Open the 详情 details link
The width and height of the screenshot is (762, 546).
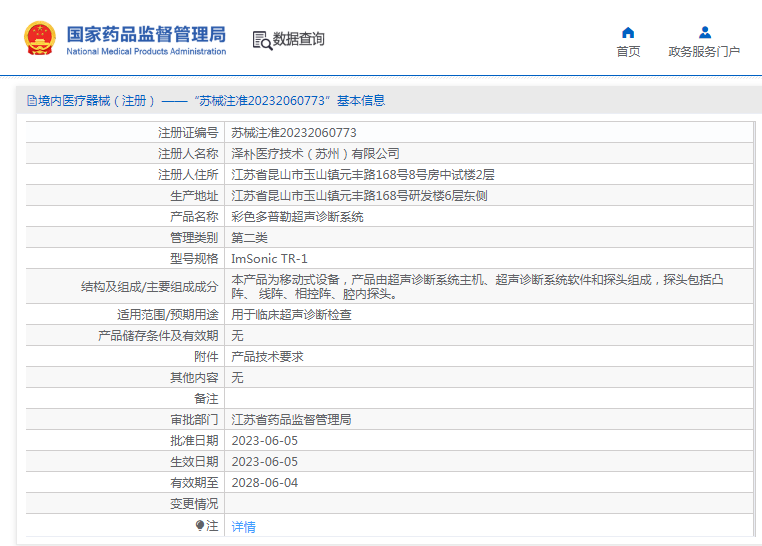tap(244, 527)
